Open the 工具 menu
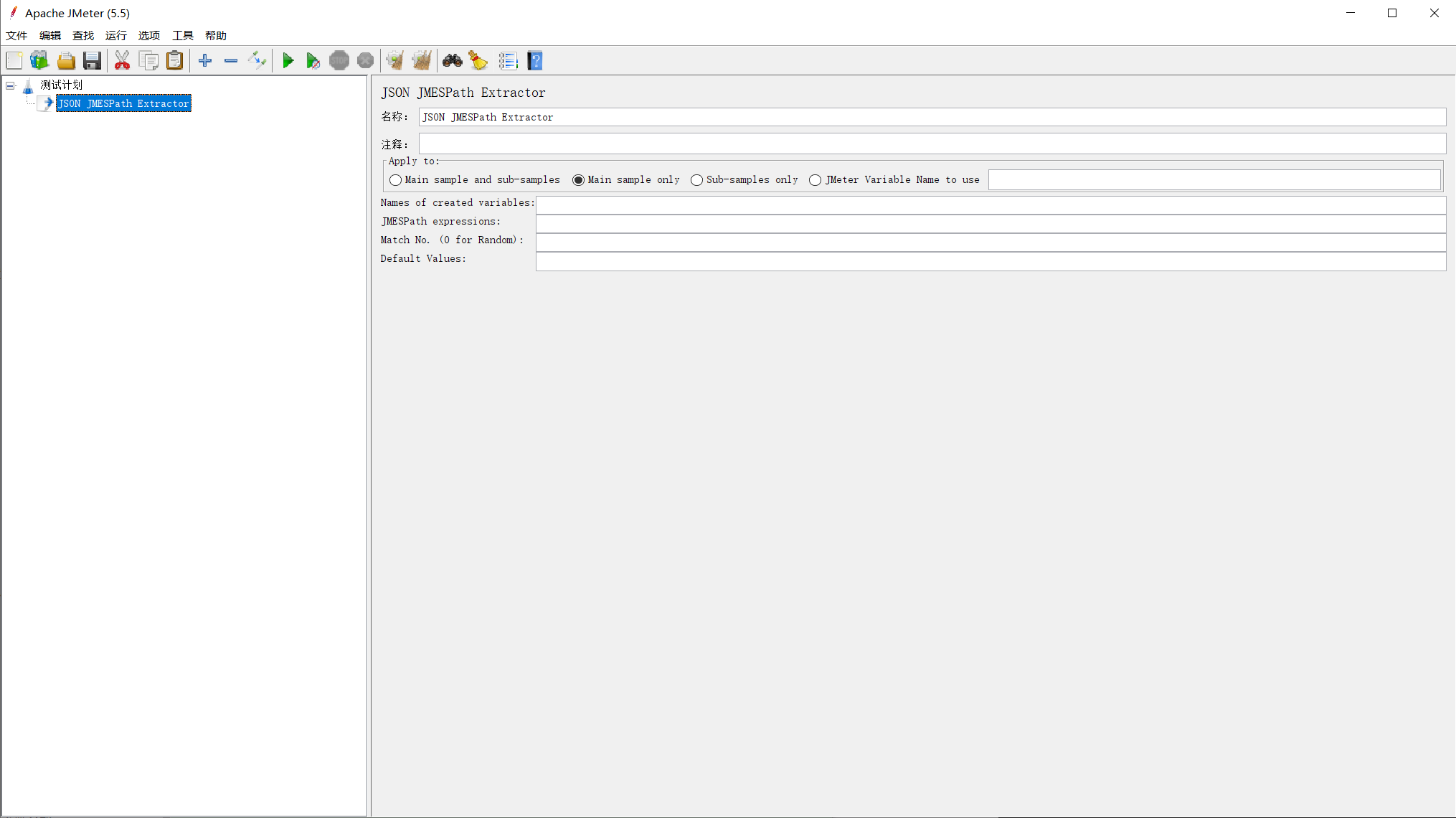 pyautogui.click(x=183, y=35)
